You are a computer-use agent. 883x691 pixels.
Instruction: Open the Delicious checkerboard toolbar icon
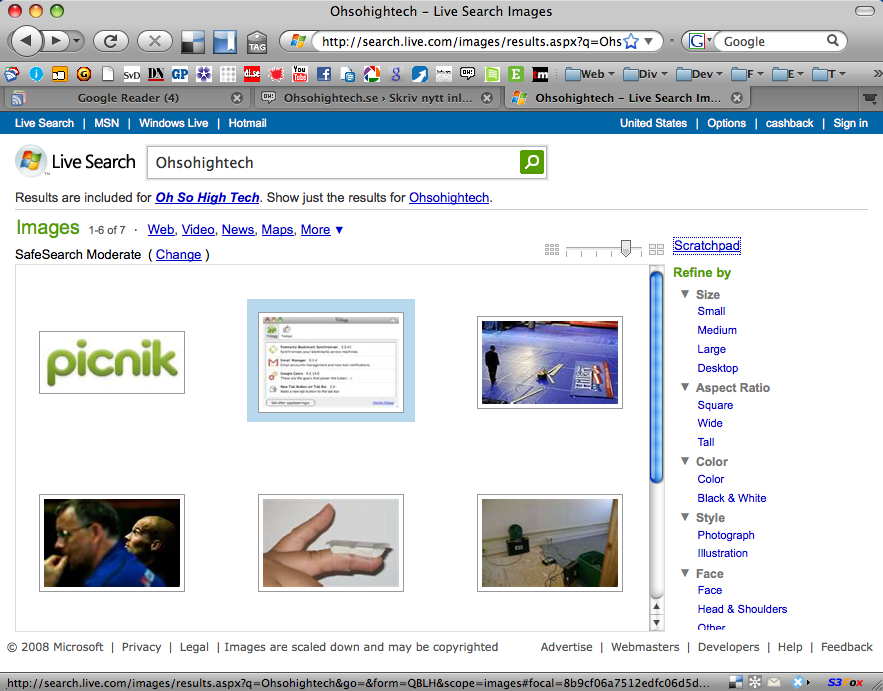(193, 41)
